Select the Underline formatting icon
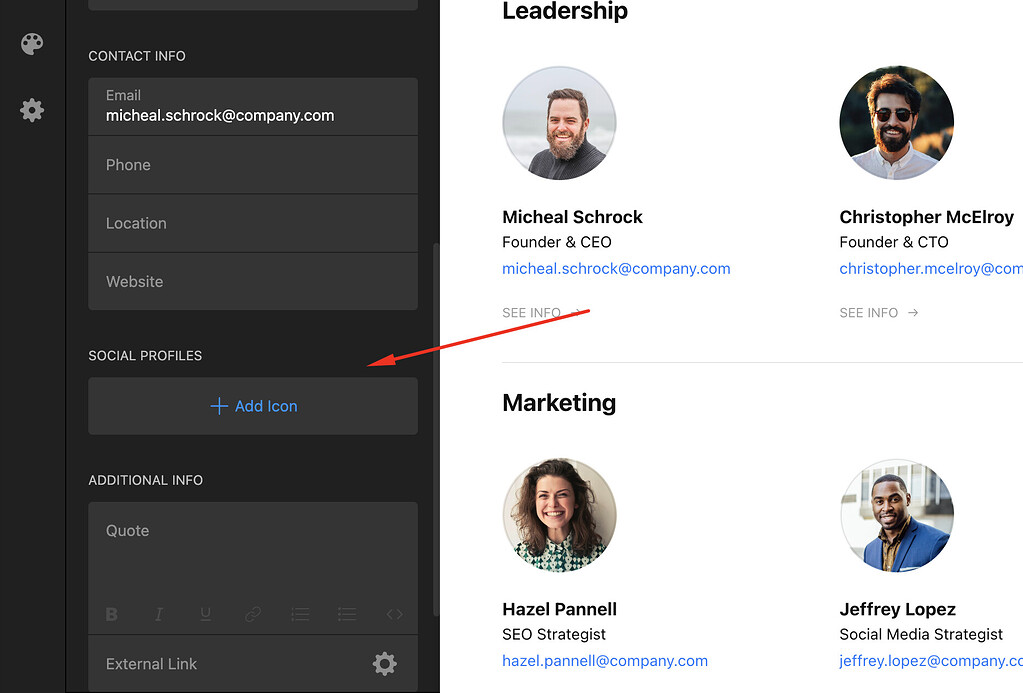1023x693 pixels. (205, 614)
